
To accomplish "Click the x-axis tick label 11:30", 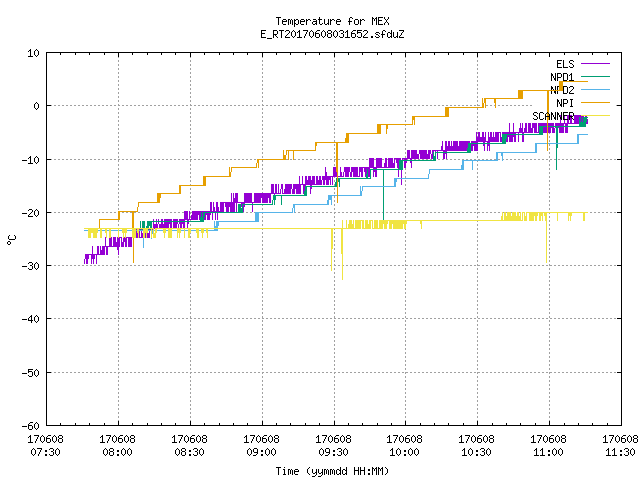I will [620, 452].
